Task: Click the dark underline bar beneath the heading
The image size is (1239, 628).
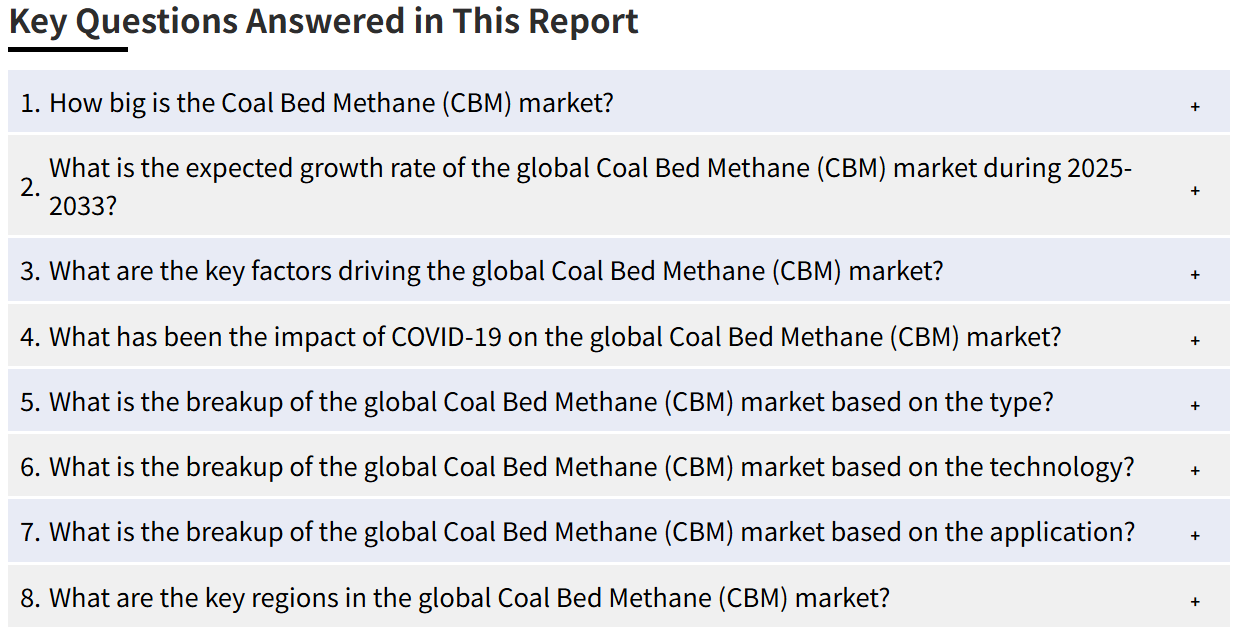Action: (x=68, y=48)
